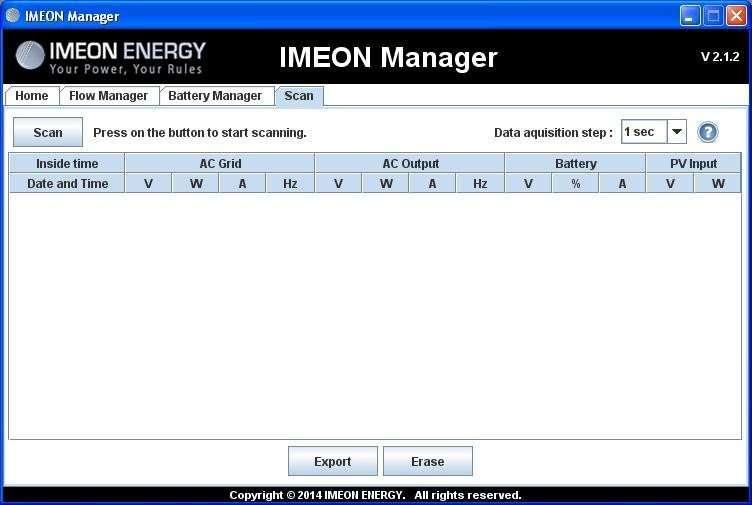Click the V 2.1.2 version label
The width and height of the screenshot is (752, 505).
720,57
